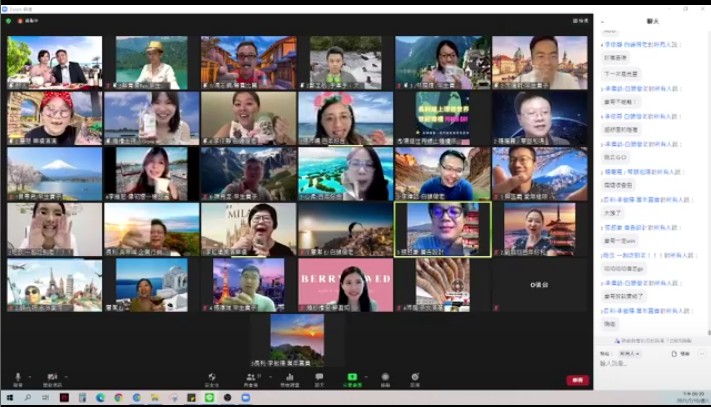Click the chat message containing 'GO'

click(615, 157)
